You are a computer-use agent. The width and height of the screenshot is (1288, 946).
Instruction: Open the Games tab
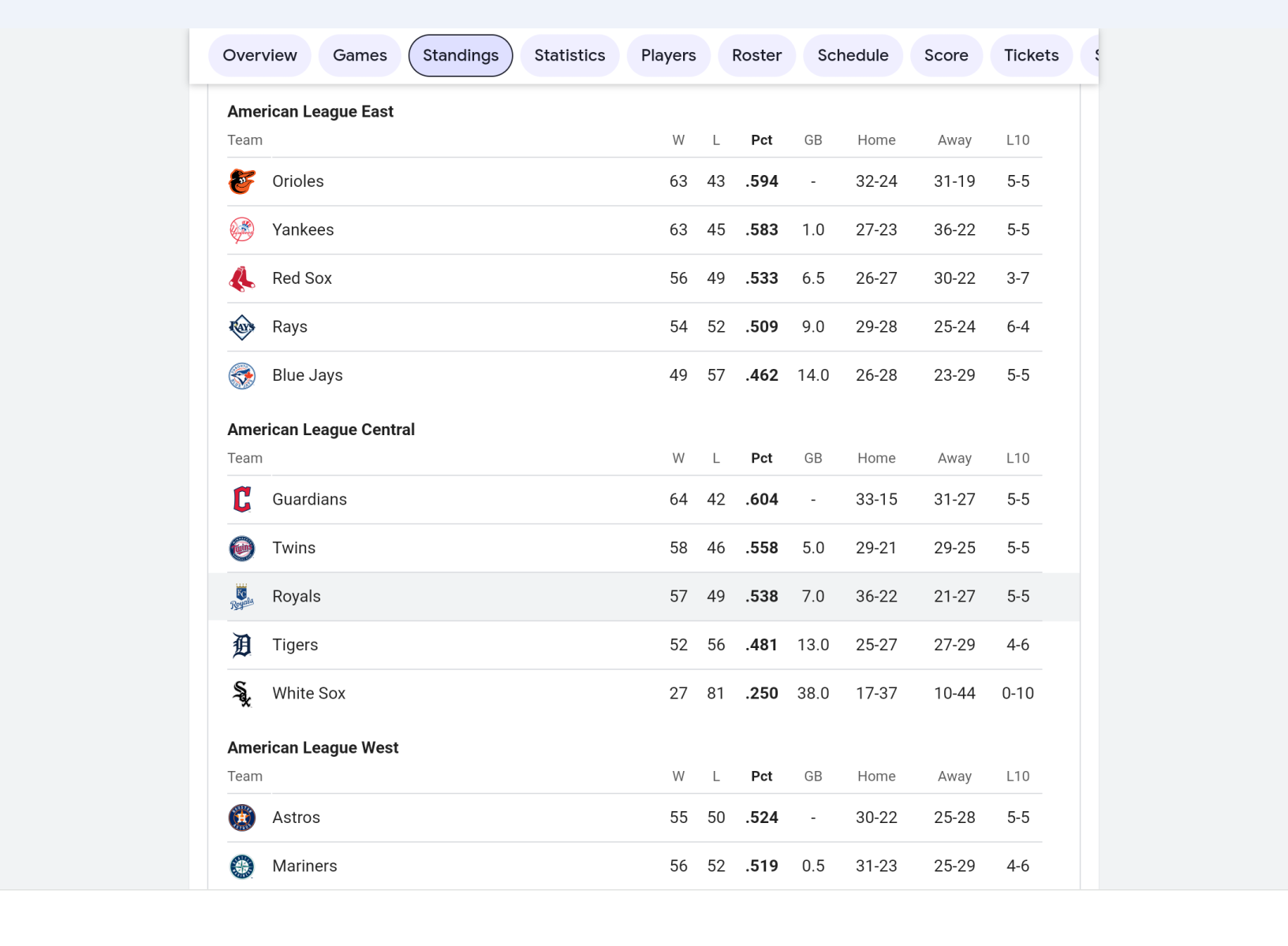click(x=360, y=55)
